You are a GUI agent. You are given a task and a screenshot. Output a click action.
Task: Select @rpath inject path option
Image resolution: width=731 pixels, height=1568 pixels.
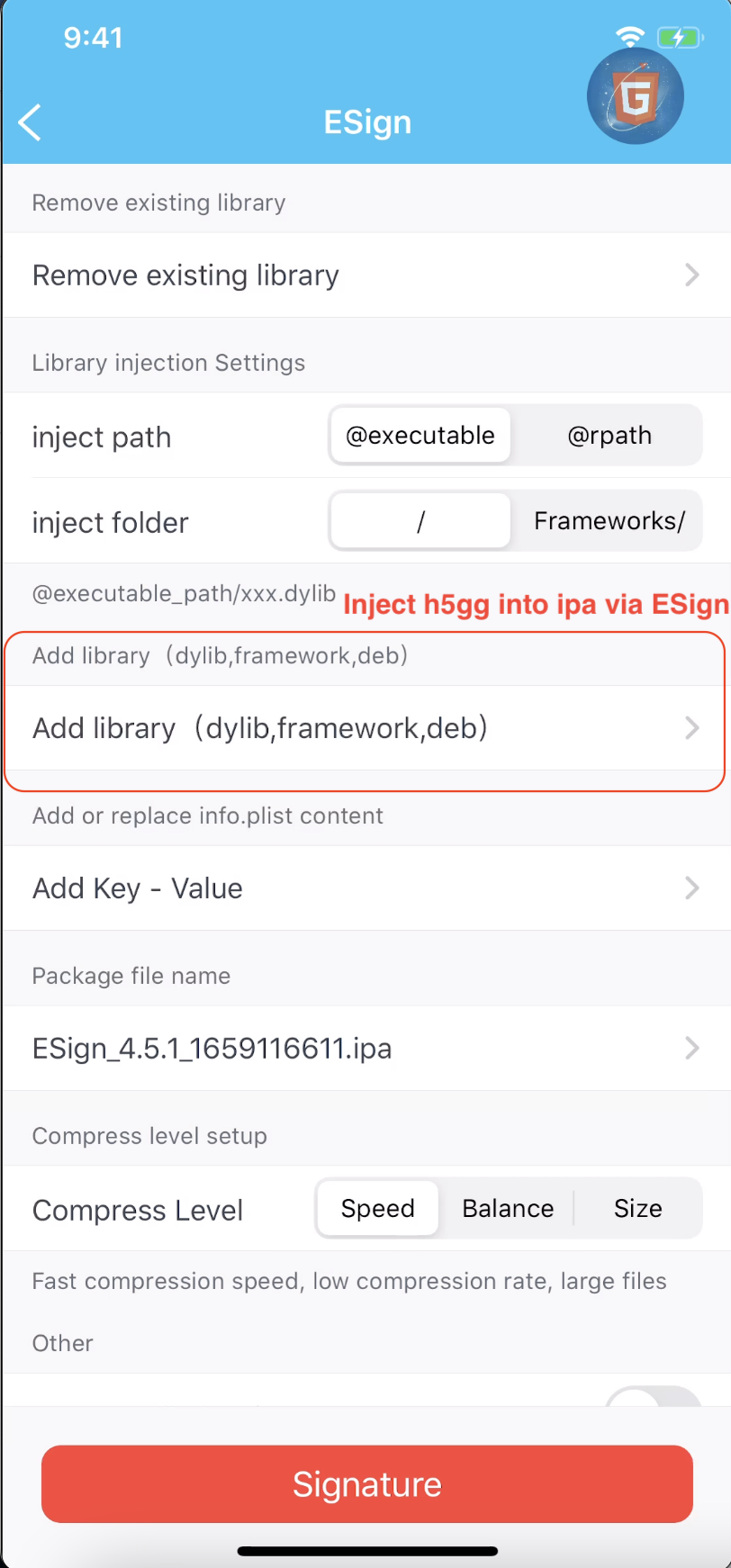tap(609, 436)
